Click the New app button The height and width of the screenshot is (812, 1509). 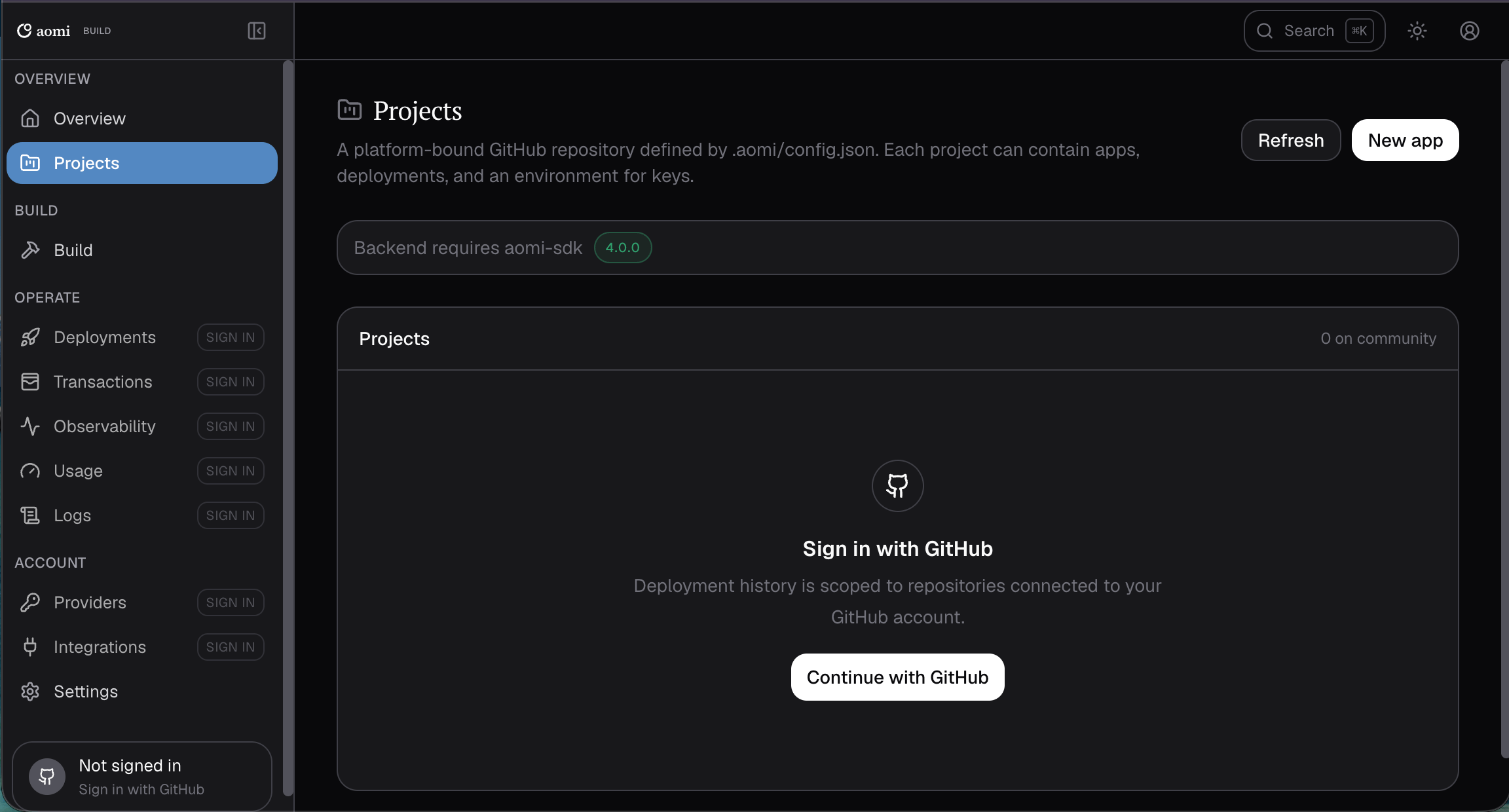pyautogui.click(x=1406, y=140)
